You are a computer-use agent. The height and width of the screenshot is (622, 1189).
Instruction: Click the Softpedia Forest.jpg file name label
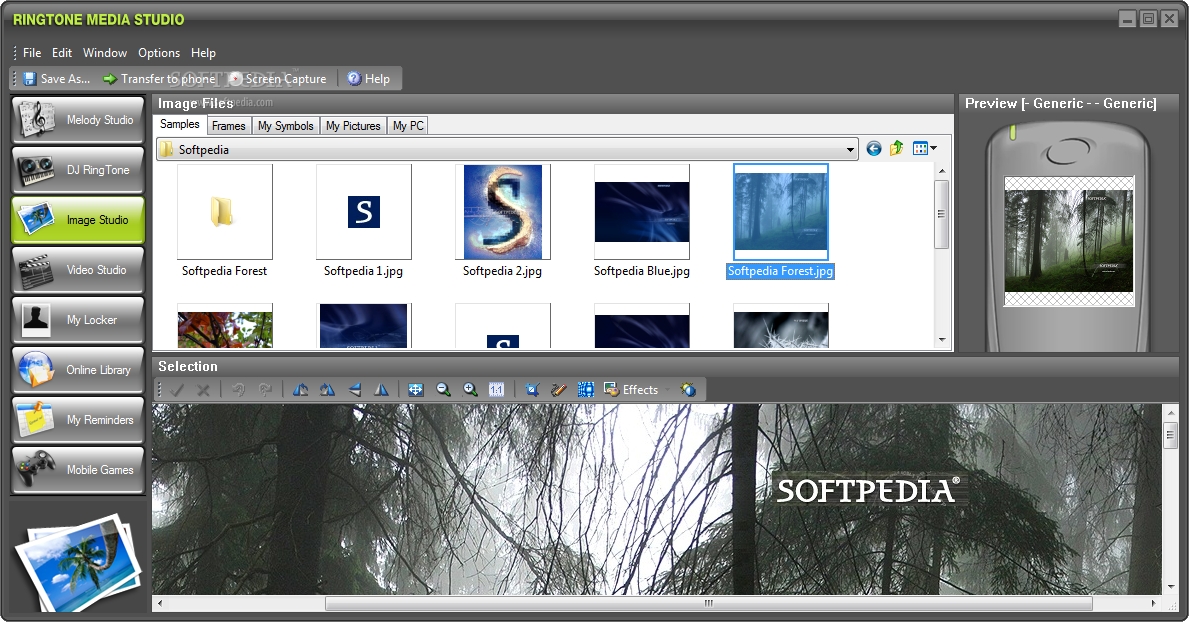click(x=780, y=271)
